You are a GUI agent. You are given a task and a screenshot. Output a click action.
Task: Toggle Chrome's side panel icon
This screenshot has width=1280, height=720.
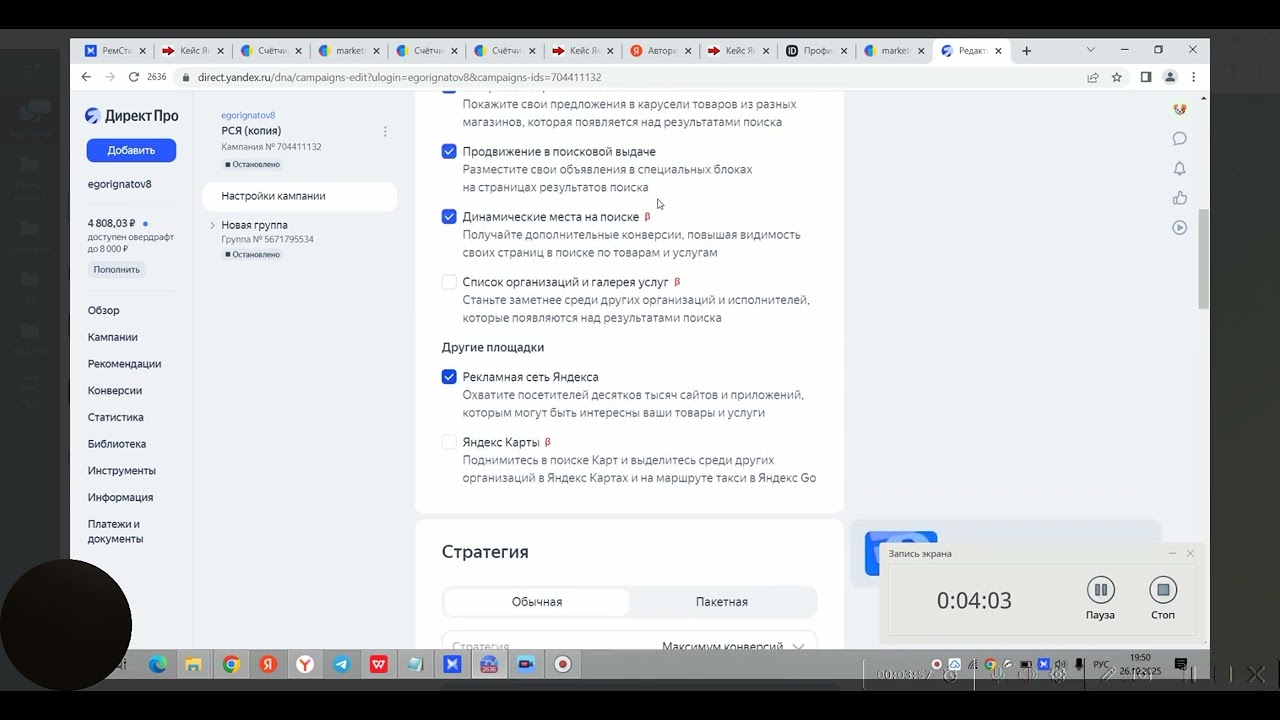[x=1146, y=77]
